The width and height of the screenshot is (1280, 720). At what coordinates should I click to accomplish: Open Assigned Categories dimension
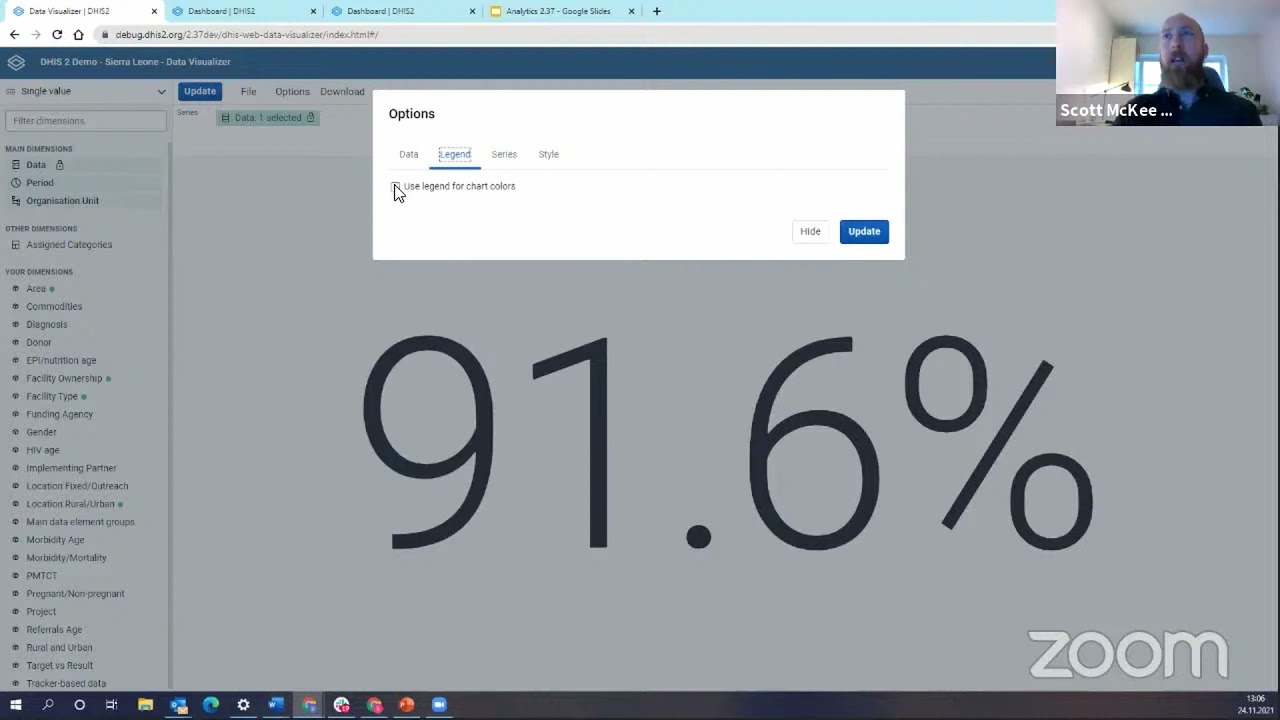(x=69, y=244)
